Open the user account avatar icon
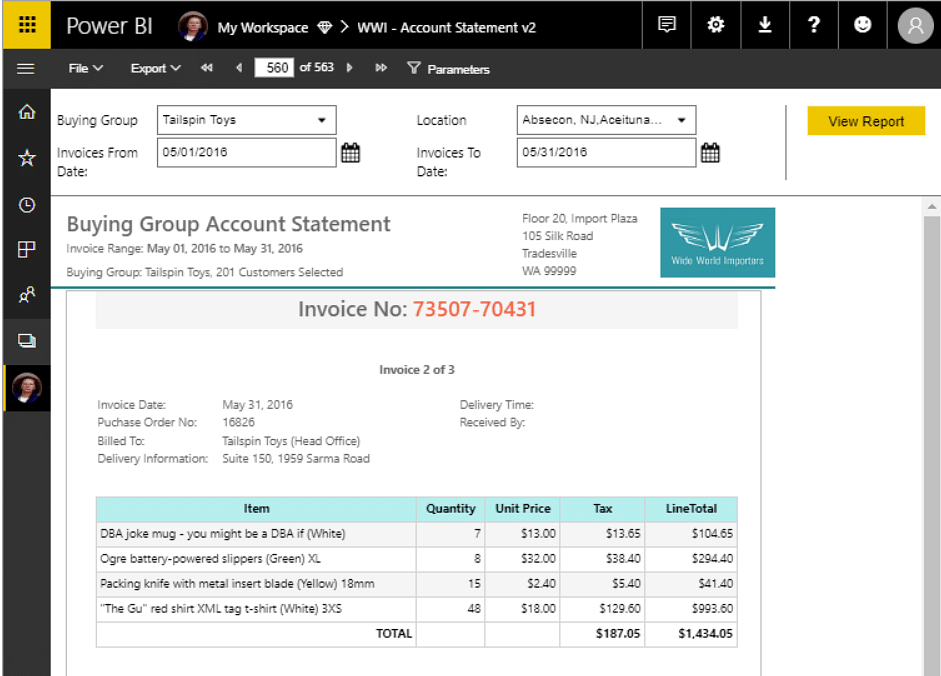This screenshot has width=941, height=676. coord(915,26)
